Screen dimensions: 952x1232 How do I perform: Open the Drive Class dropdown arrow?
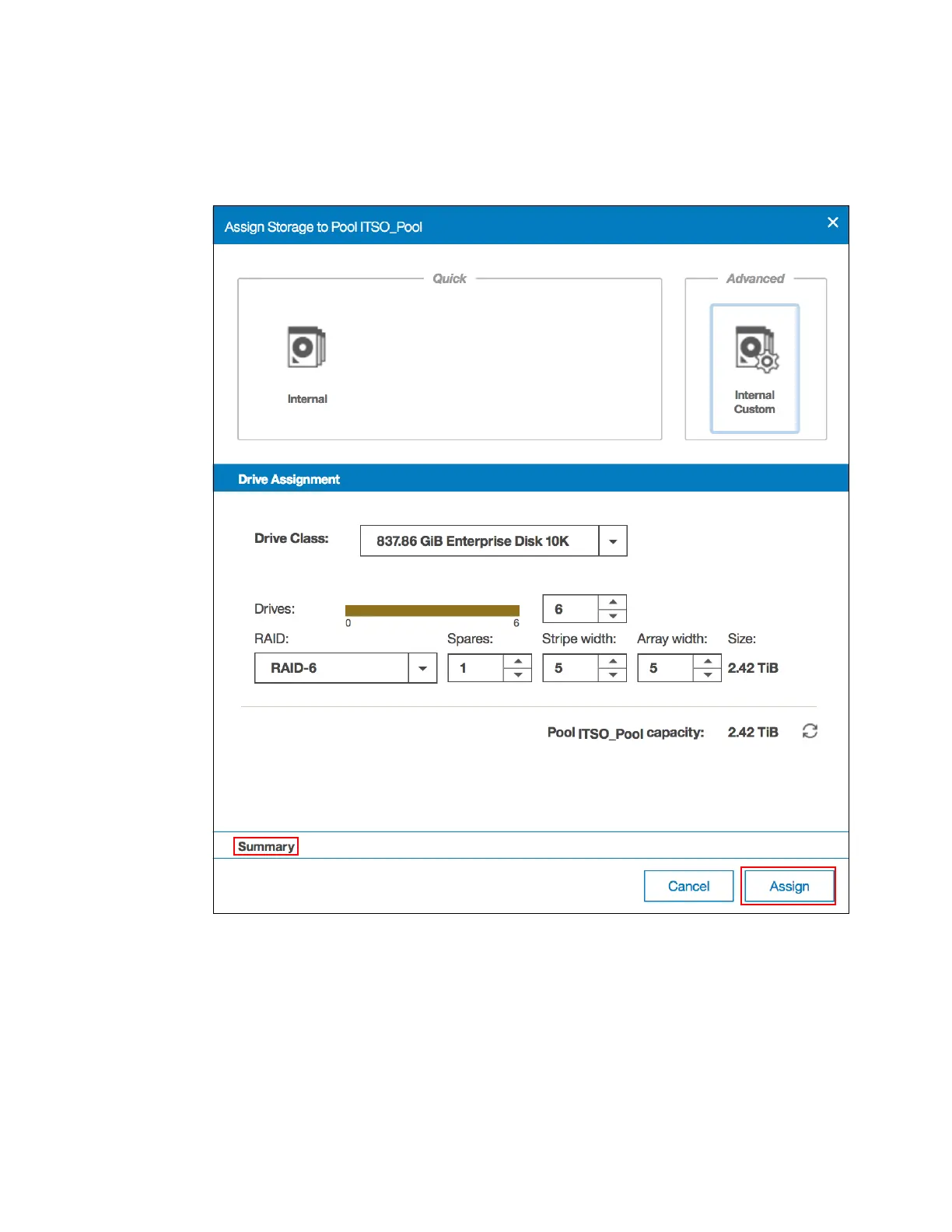pos(613,541)
